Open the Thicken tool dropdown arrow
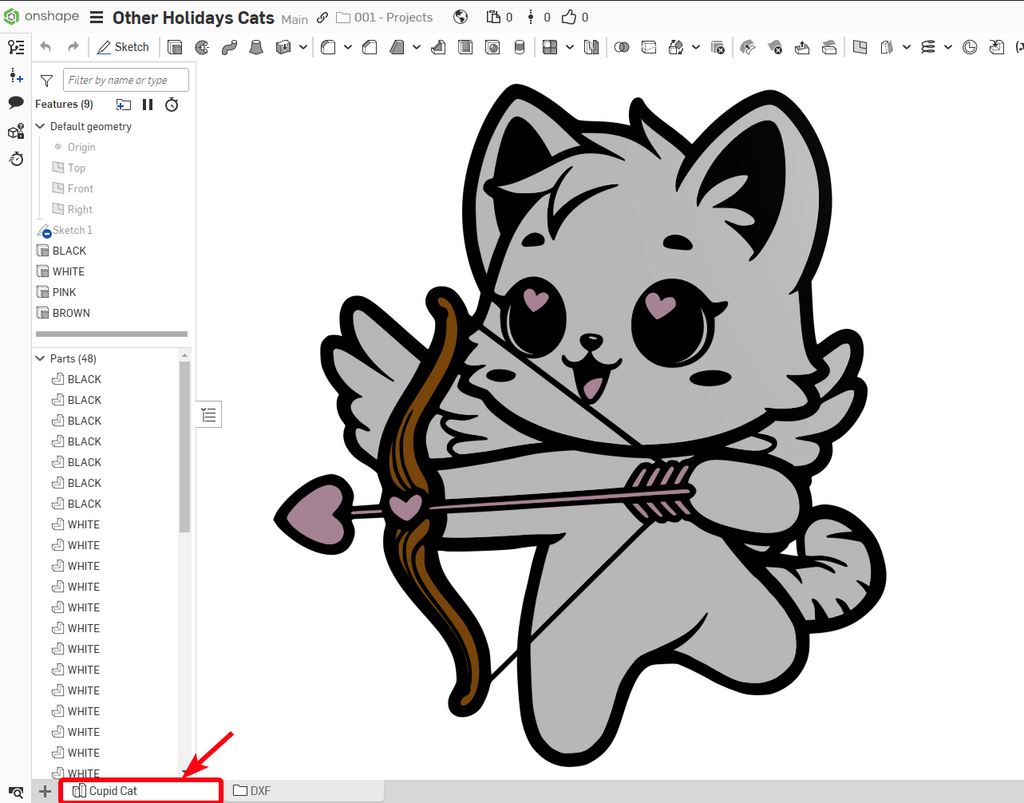Screen dimensions: 1024x803 [x=303, y=47]
